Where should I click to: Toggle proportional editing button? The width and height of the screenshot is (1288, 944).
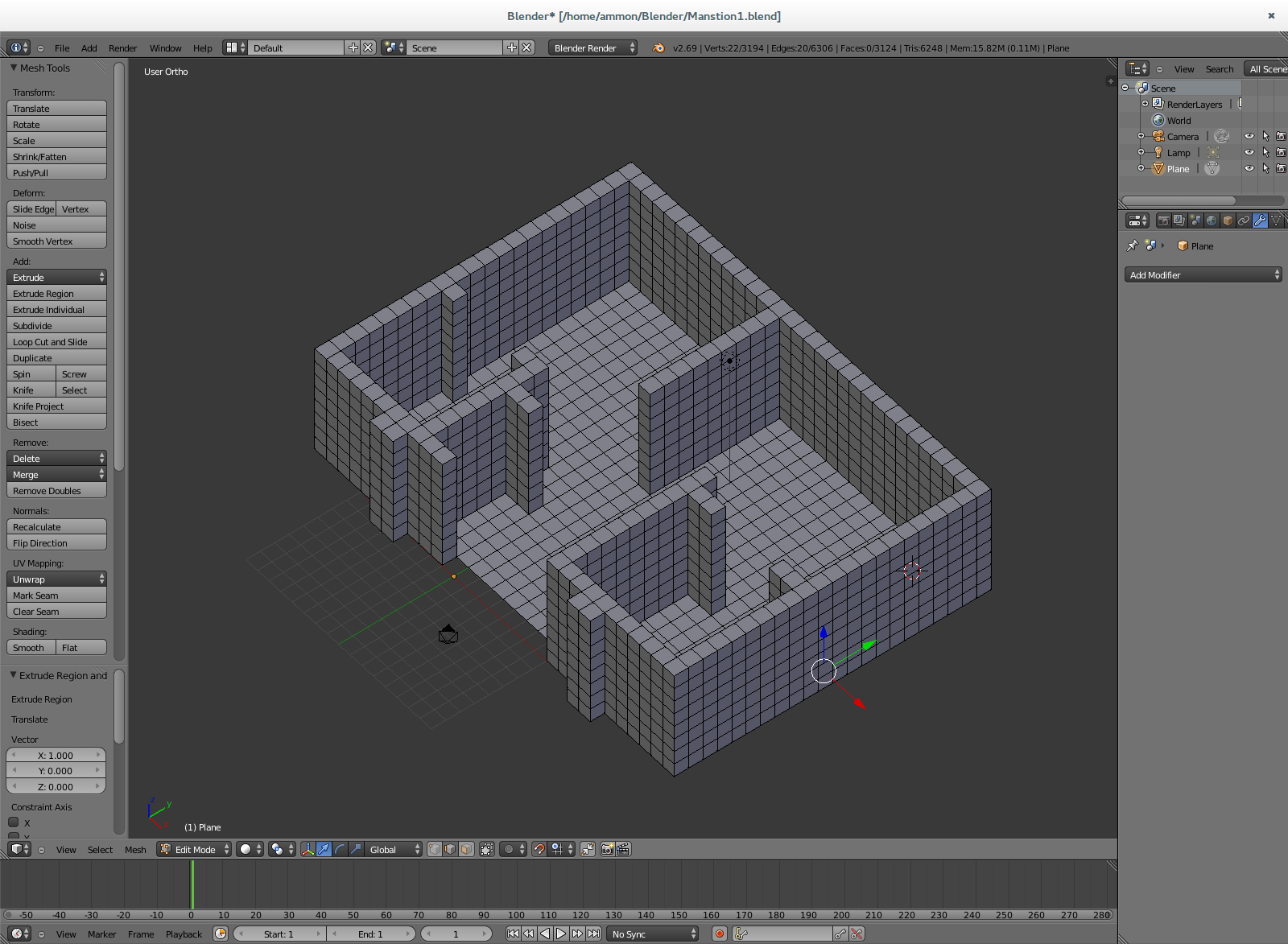coord(513,849)
